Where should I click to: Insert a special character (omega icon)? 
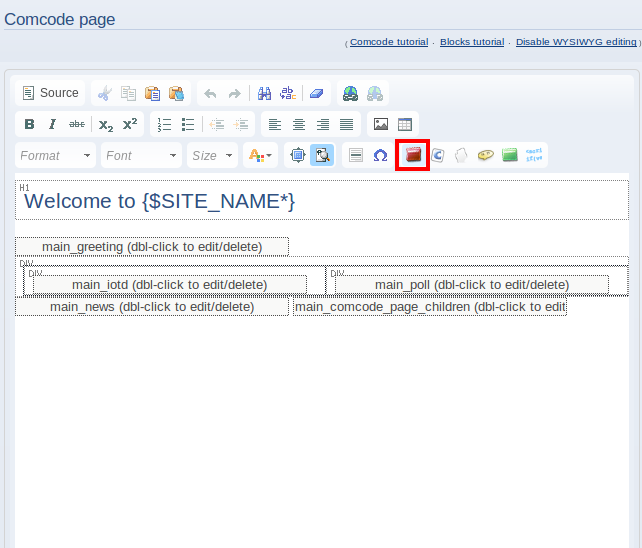point(380,156)
